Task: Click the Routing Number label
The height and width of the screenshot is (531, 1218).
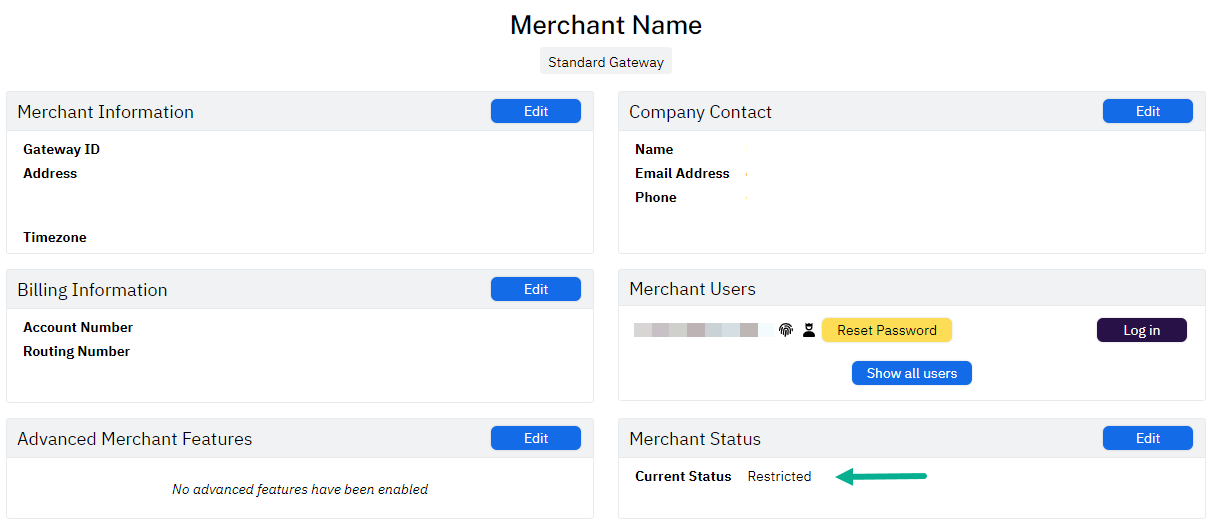Action: point(77,352)
